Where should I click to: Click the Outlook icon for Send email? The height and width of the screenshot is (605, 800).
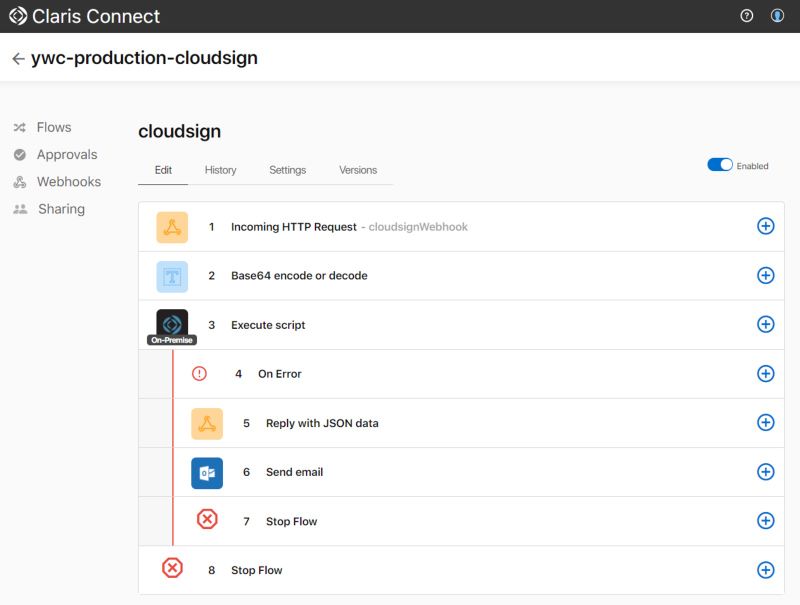(x=207, y=473)
